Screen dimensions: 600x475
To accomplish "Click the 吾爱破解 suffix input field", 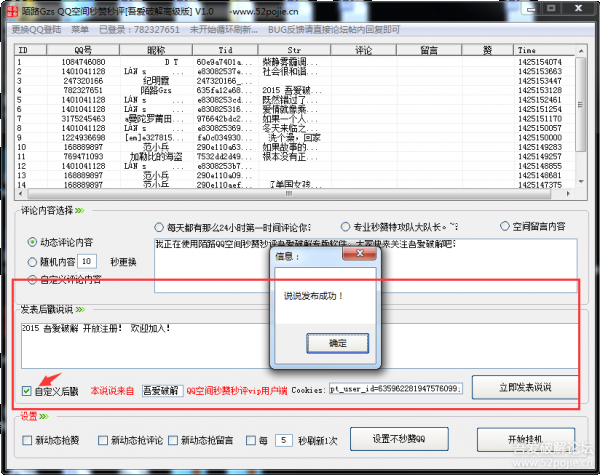I will click(x=162, y=390).
